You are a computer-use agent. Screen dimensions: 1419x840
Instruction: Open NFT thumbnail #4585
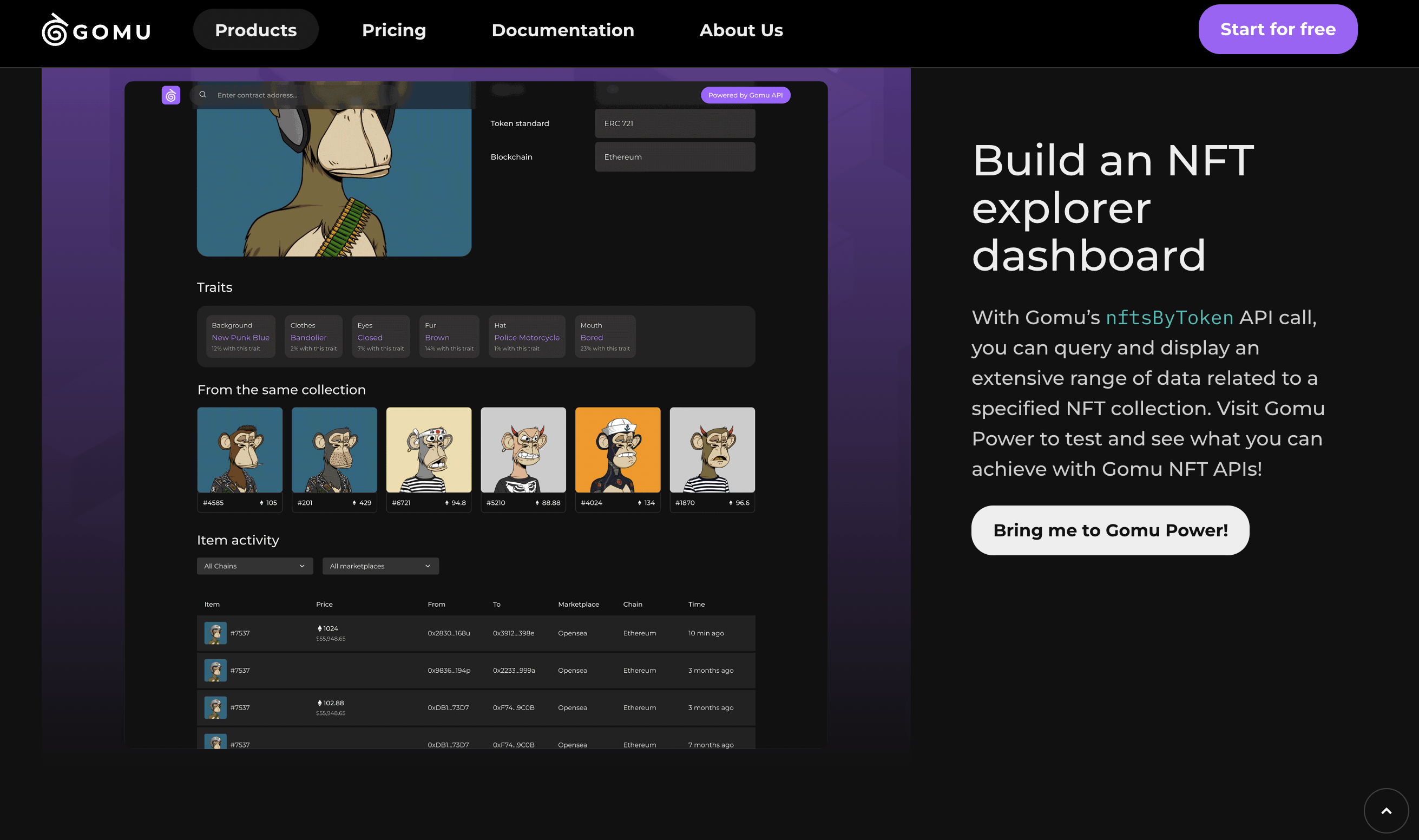[x=240, y=450]
